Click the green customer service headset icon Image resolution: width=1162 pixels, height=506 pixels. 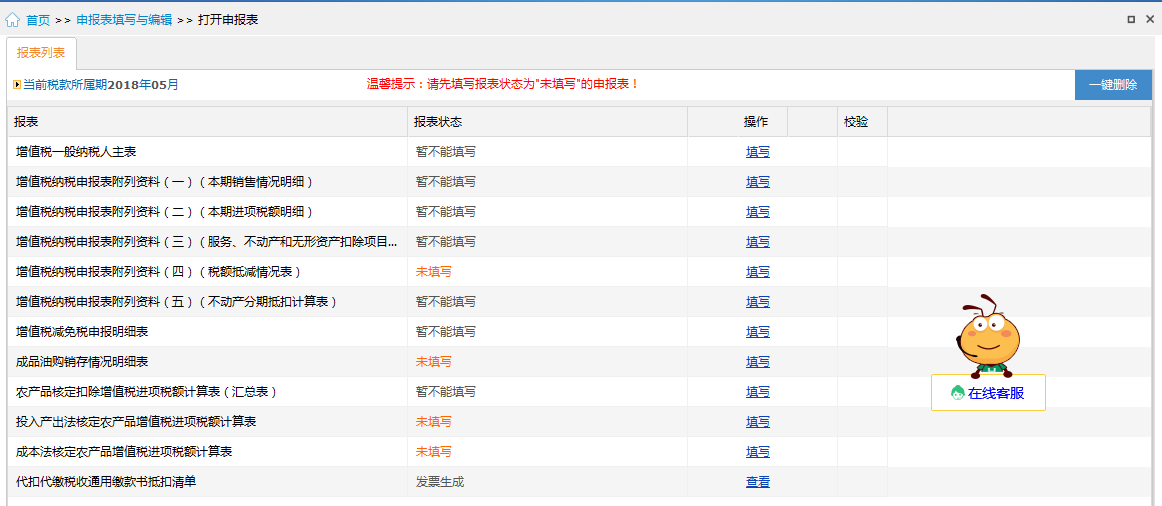click(x=957, y=393)
